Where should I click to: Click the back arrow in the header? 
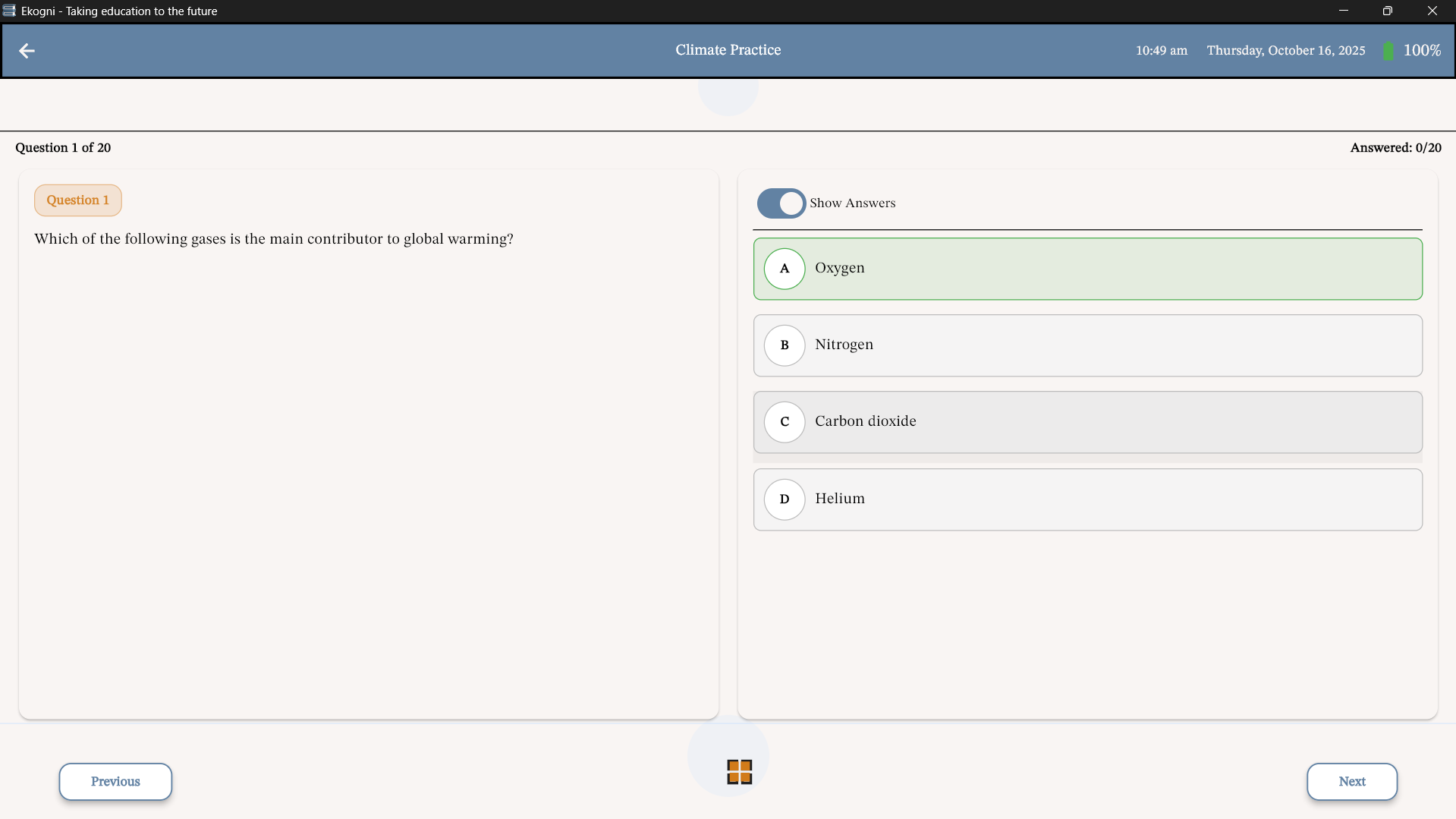pyautogui.click(x=27, y=51)
